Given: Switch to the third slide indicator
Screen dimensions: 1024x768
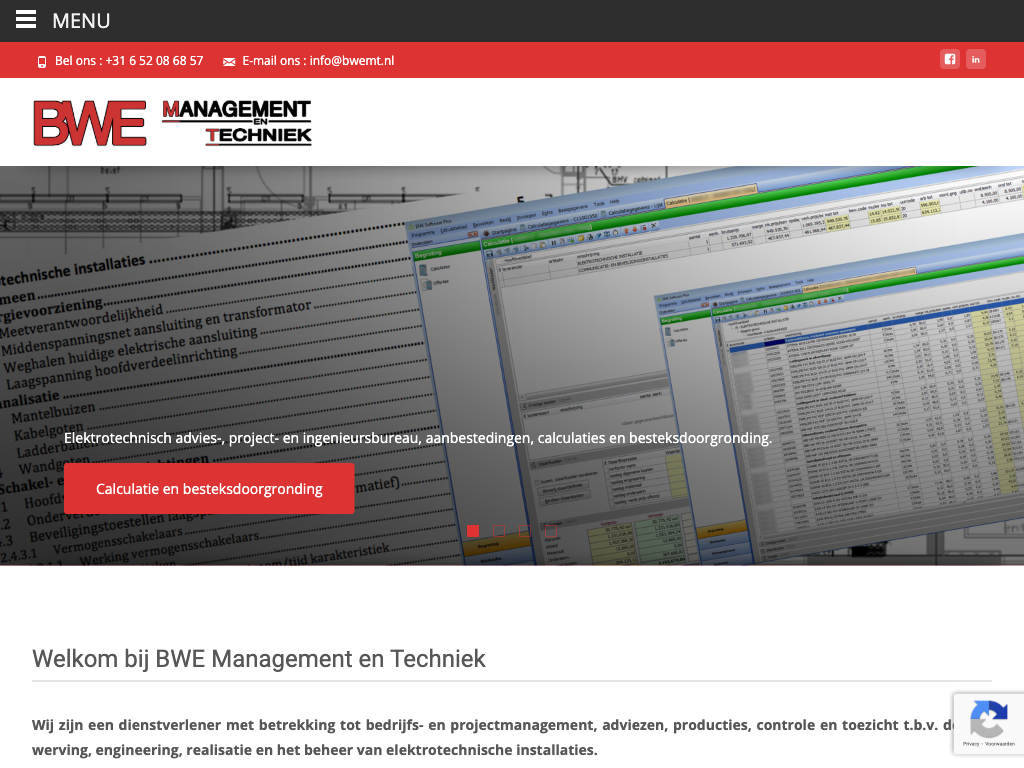Looking at the screenshot, I should tap(525, 531).
